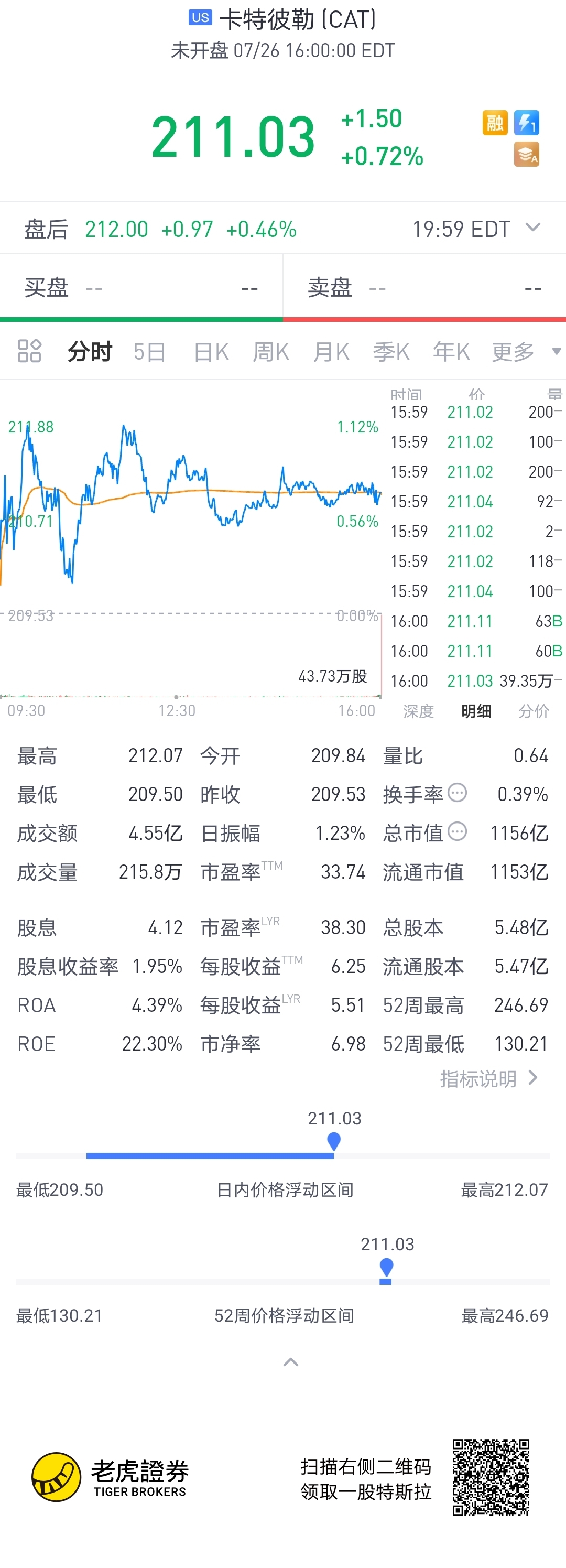Tap the 日内价格浮动区间 label

point(285,1189)
